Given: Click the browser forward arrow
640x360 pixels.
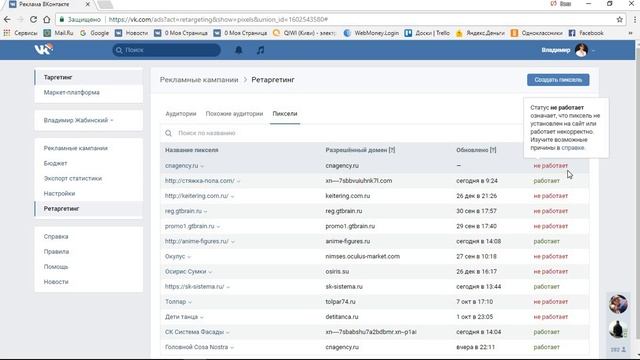Looking at the screenshot, I should 20,20.
